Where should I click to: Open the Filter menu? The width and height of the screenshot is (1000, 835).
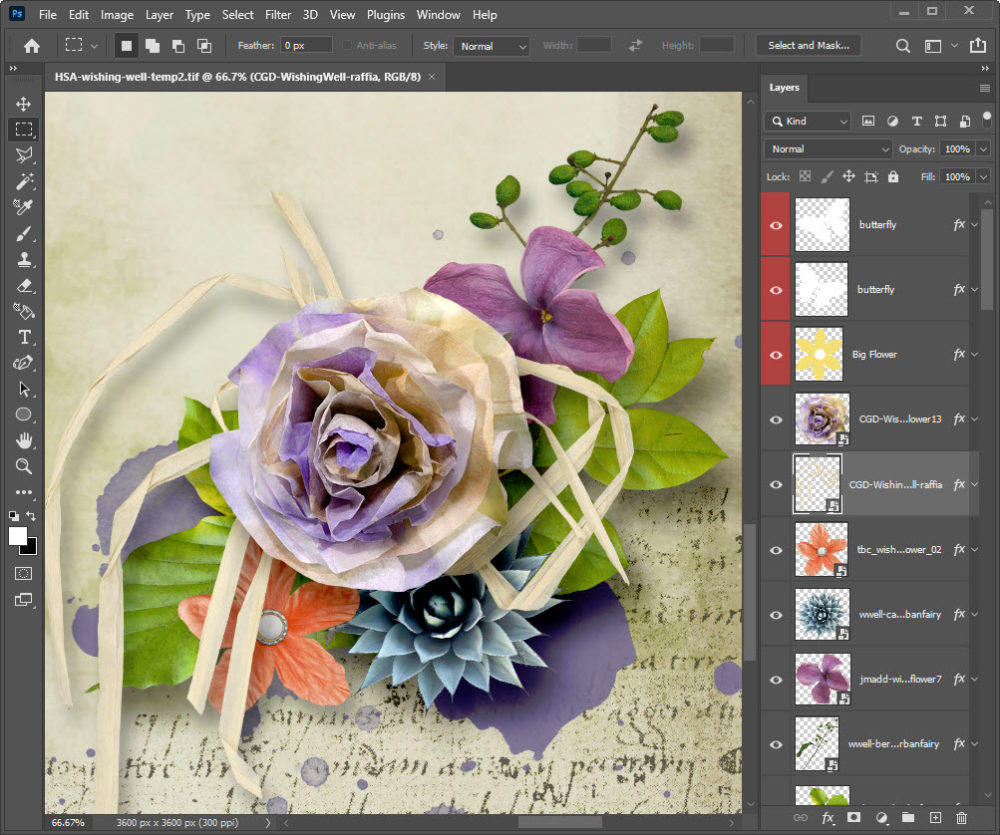pyautogui.click(x=278, y=15)
